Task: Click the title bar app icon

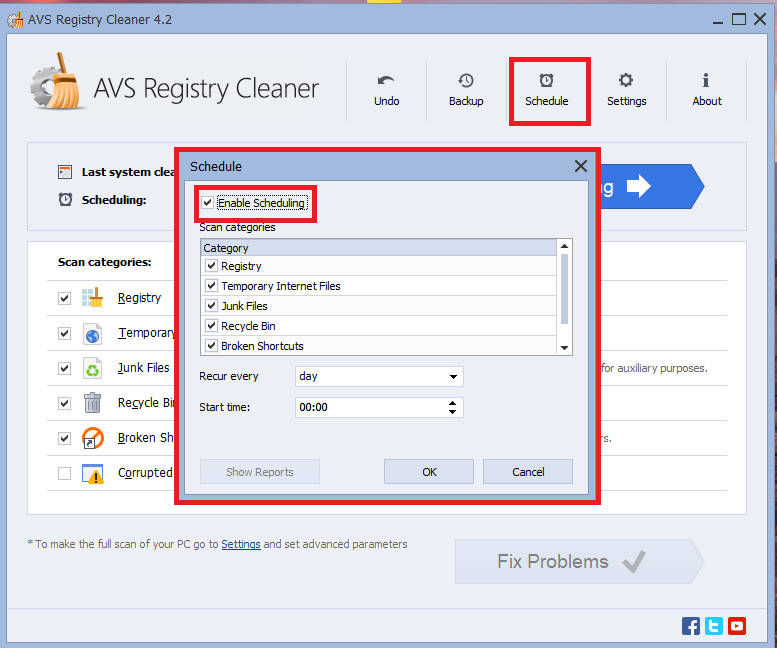Action: [15, 20]
